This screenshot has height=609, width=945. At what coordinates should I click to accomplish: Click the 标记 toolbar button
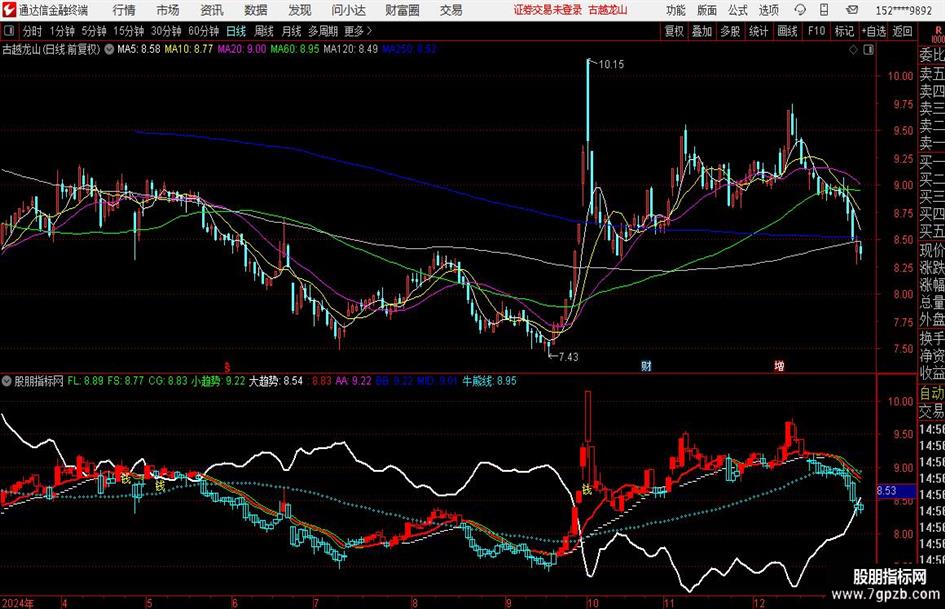point(844,31)
